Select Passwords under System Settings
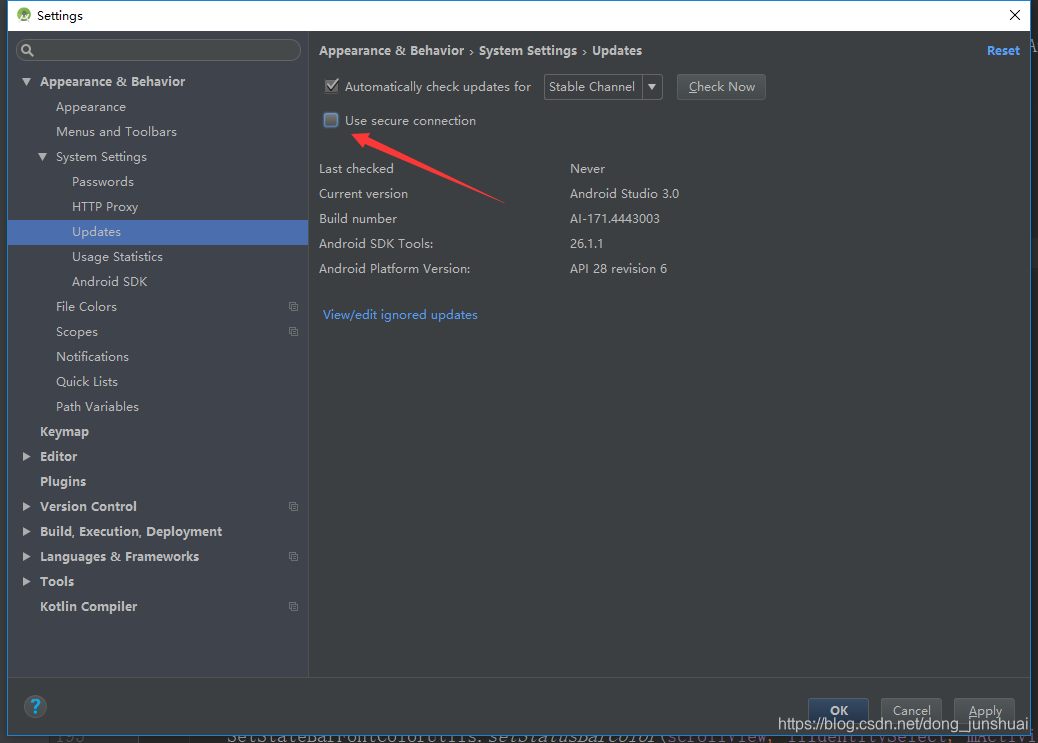The width and height of the screenshot is (1038, 743). tap(103, 181)
